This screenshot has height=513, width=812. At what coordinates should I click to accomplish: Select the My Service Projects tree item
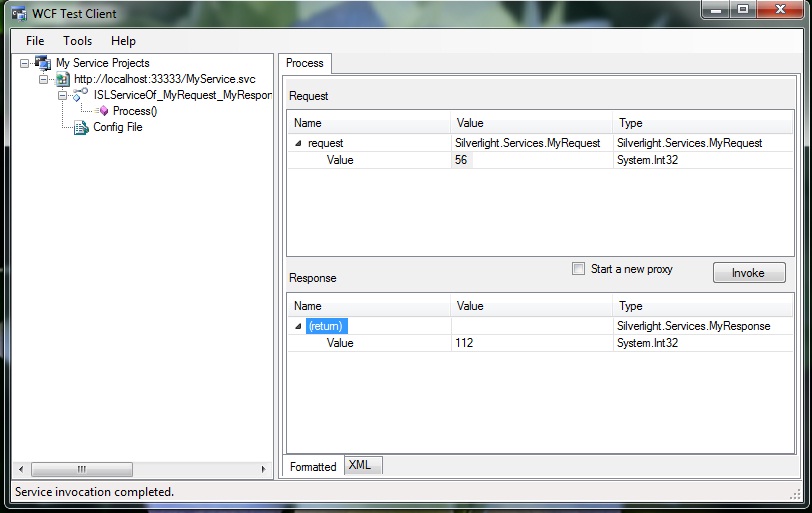click(x=103, y=63)
